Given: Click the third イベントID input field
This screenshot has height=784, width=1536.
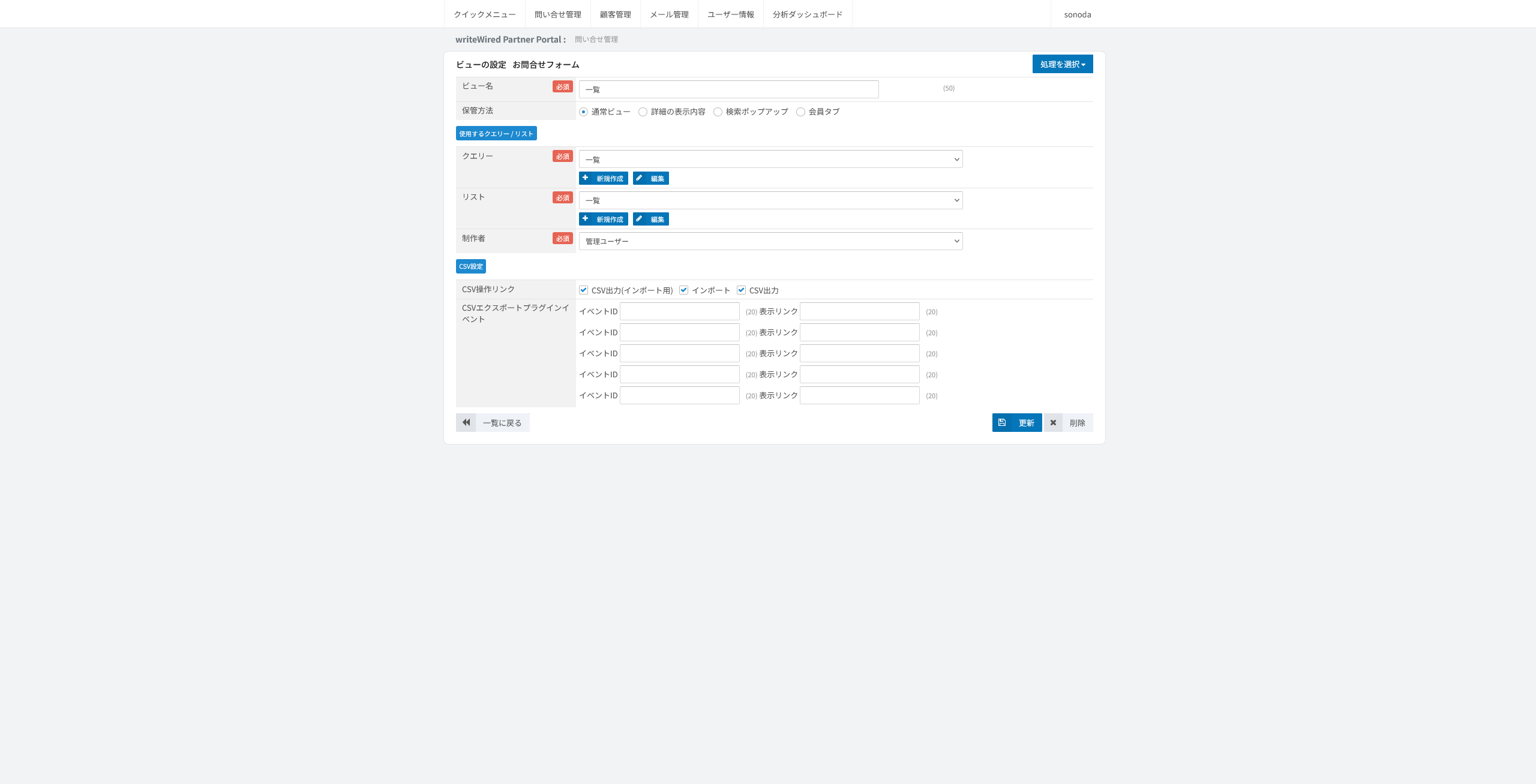Looking at the screenshot, I should 680,353.
